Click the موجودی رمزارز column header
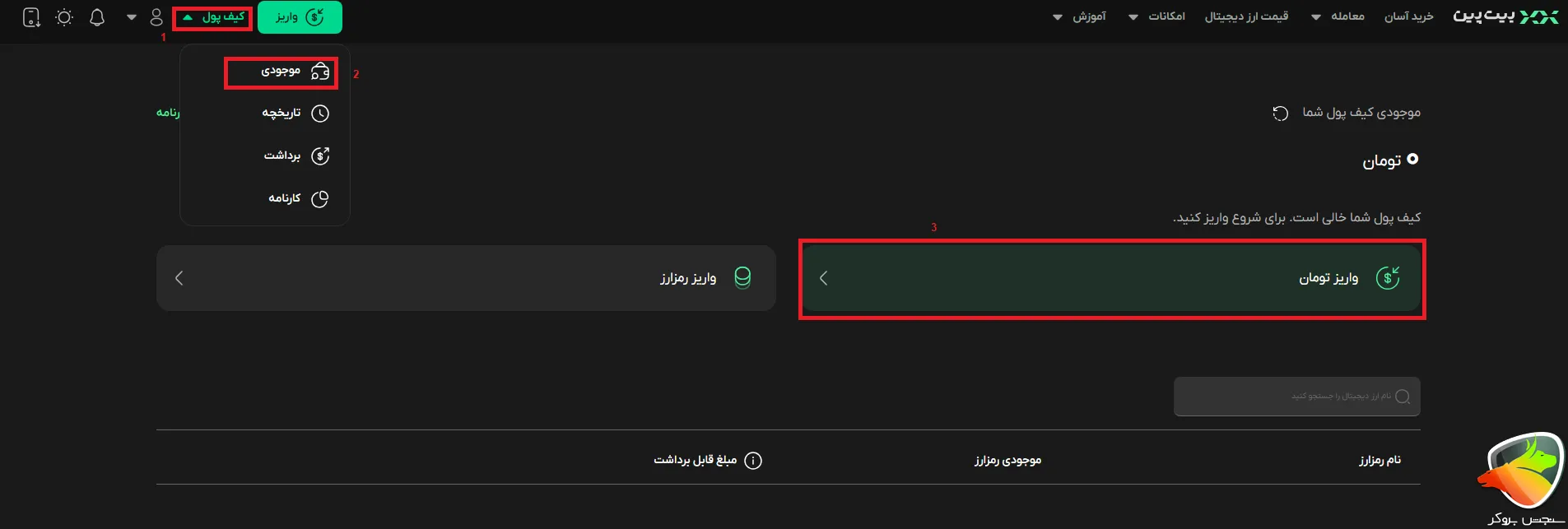1568x529 pixels. click(1008, 460)
